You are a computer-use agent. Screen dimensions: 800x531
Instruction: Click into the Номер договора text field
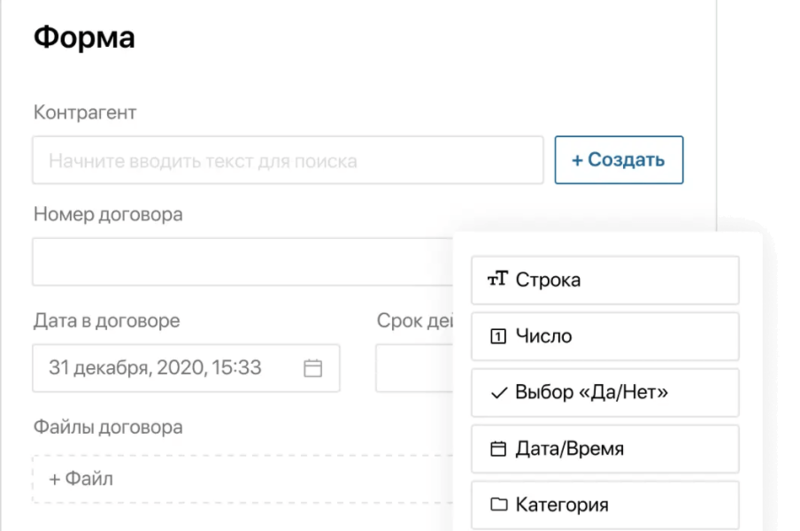click(240, 262)
